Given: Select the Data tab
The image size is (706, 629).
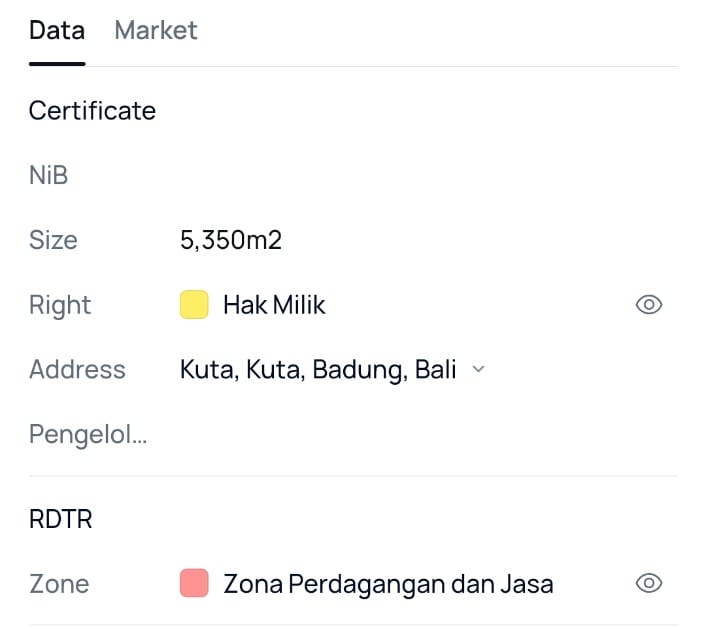Looking at the screenshot, I should [x=57, y=30].
